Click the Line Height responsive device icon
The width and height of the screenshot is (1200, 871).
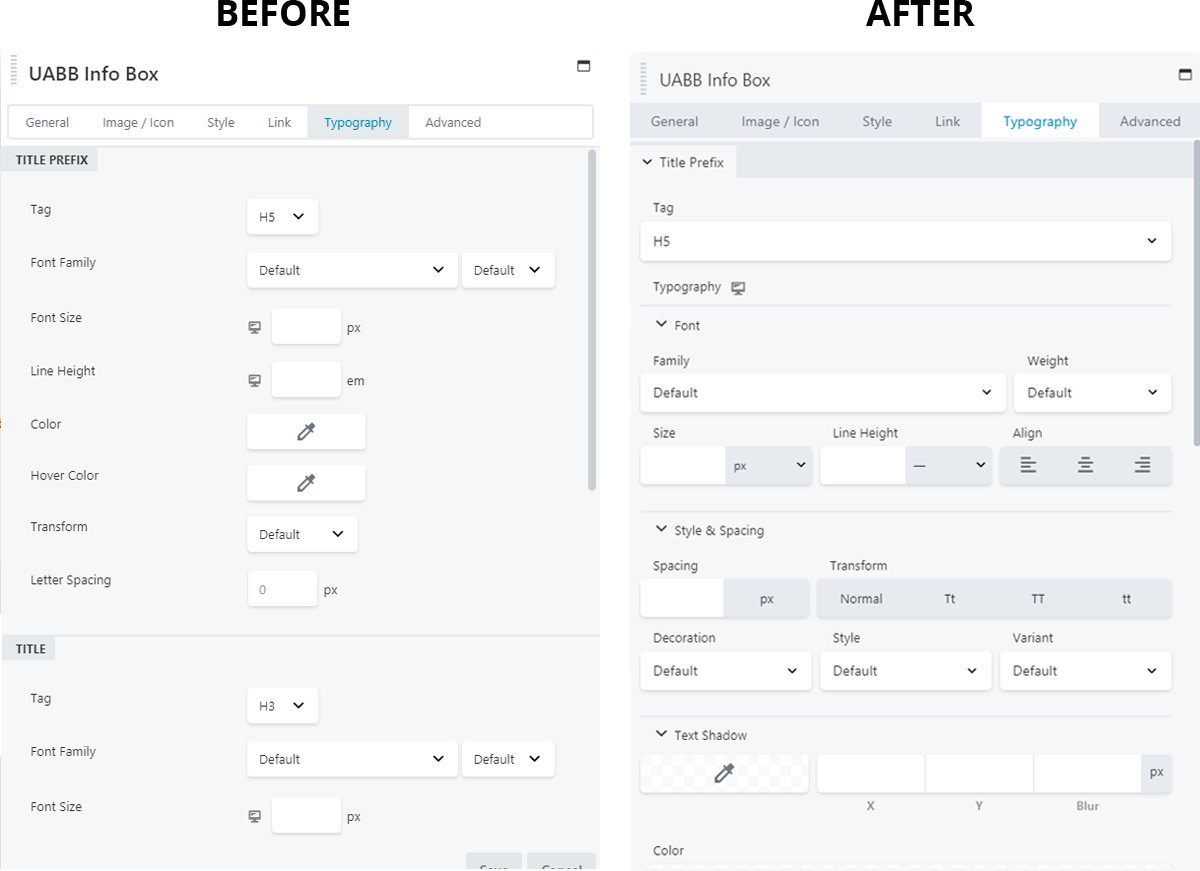[x=255, y=380]
